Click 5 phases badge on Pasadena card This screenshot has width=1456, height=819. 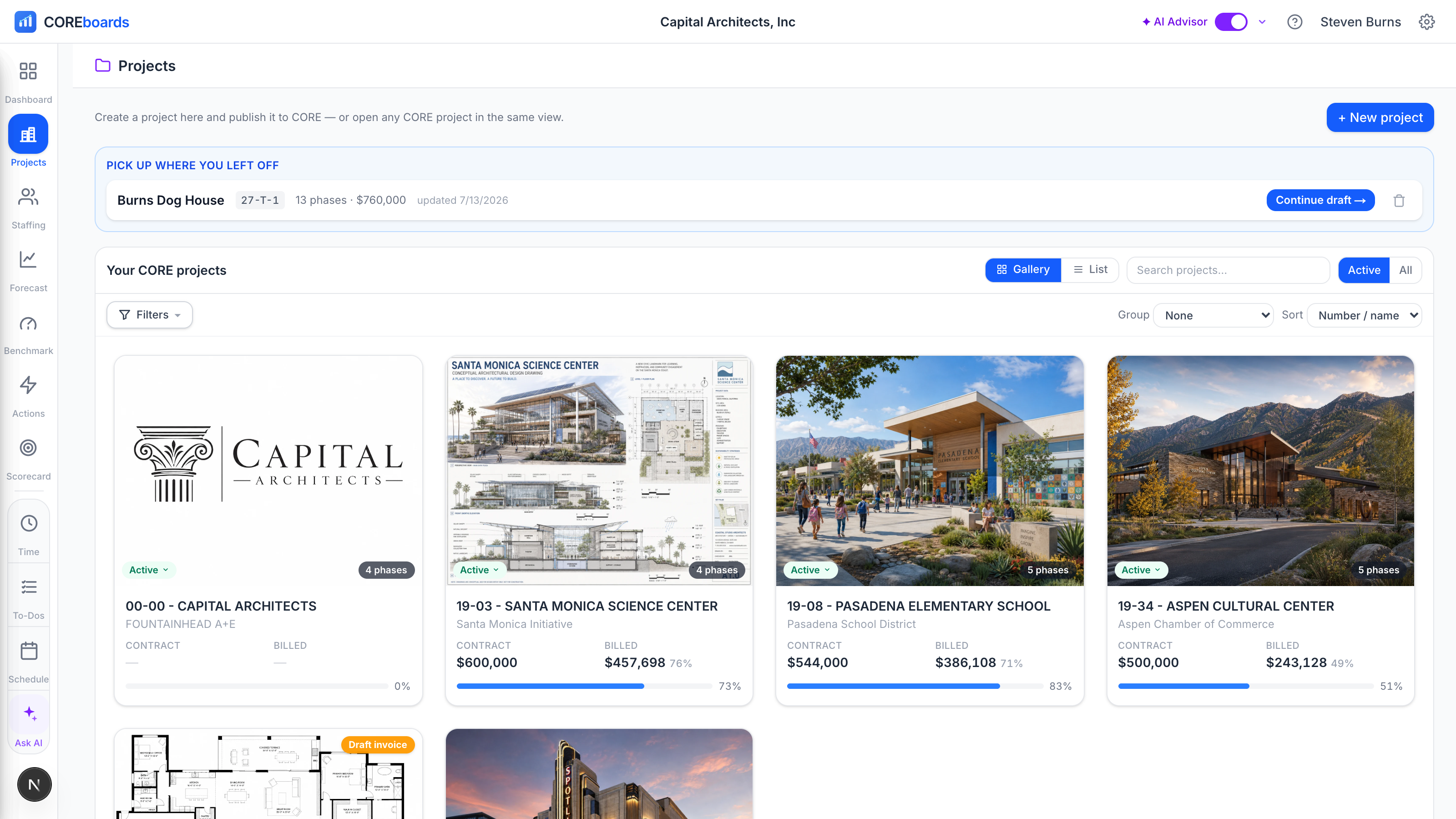pos(1048,570)
